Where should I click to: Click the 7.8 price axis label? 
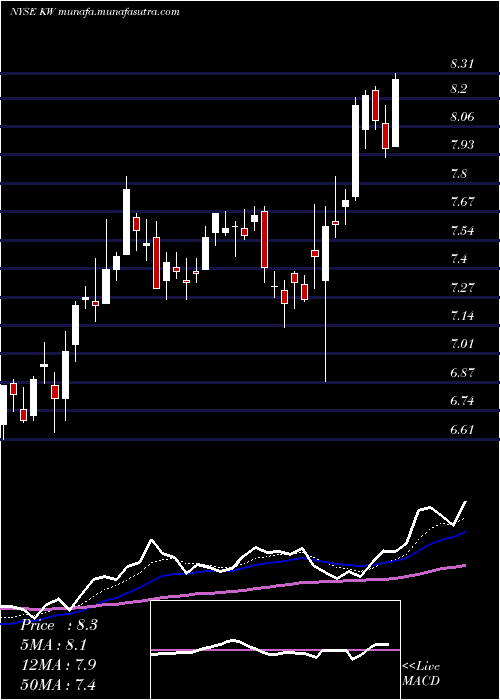[x=458, y=174]
